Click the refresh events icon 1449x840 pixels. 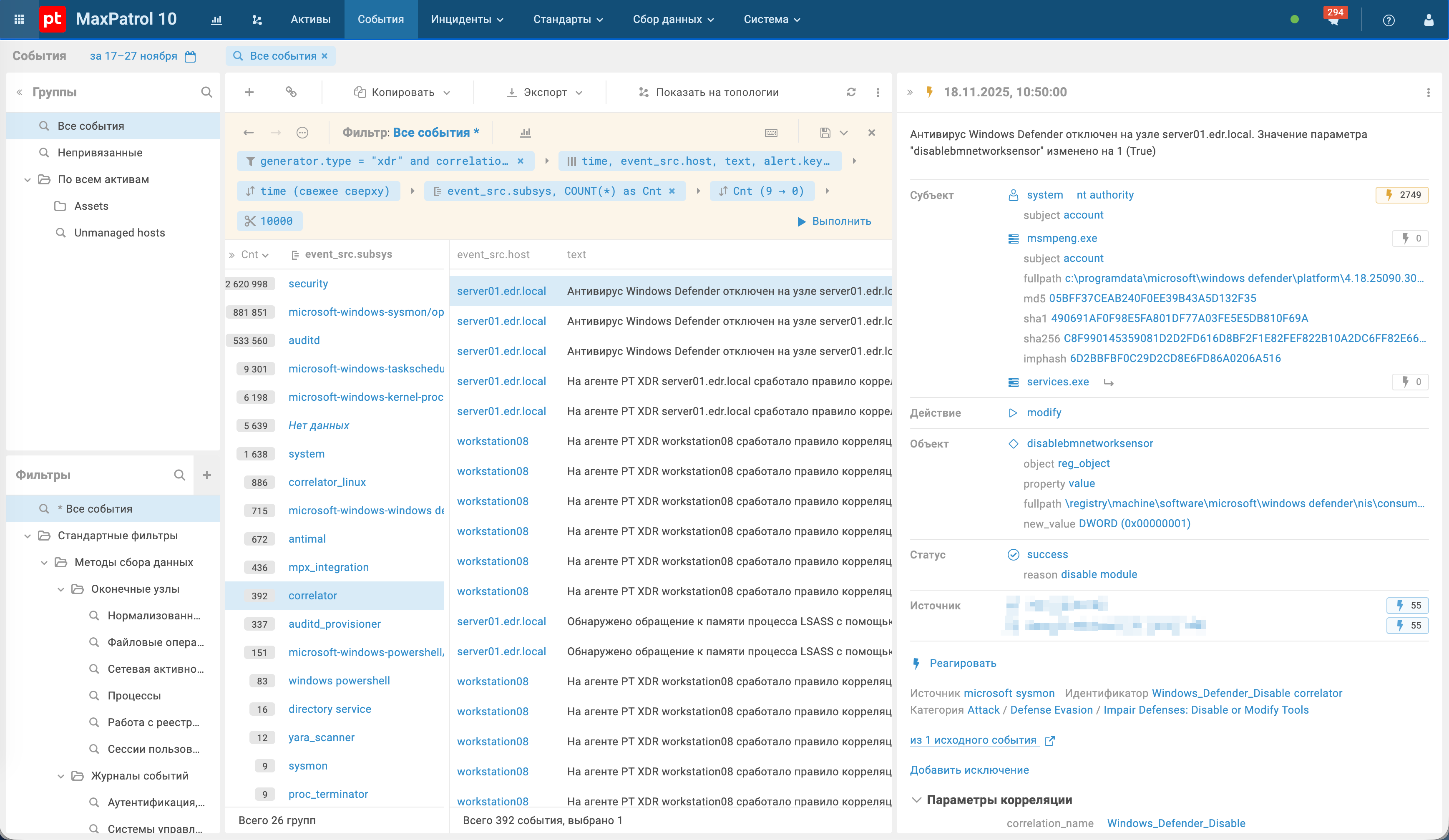click(851, 92)
